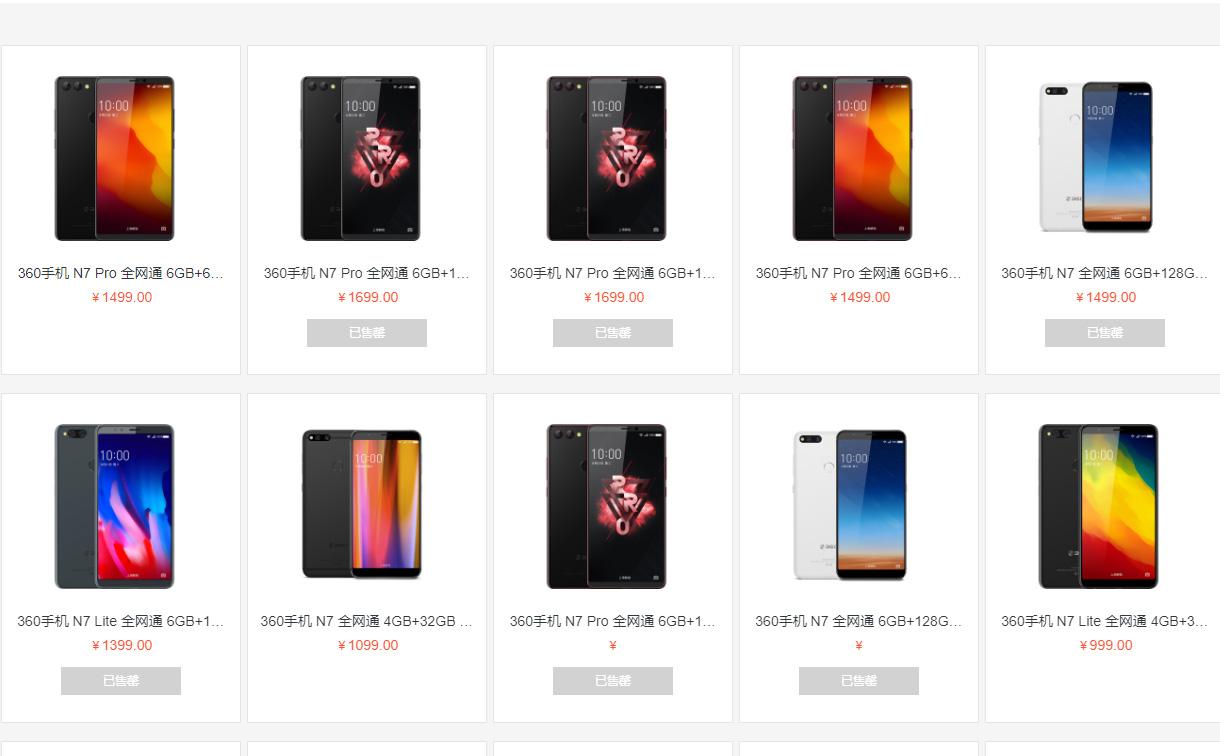Click the 已售罄 button under black N7 Pro ¥1699.00
Viewport: 1220px width, 756px height.
pyautogui.click(x=367, y=333)
